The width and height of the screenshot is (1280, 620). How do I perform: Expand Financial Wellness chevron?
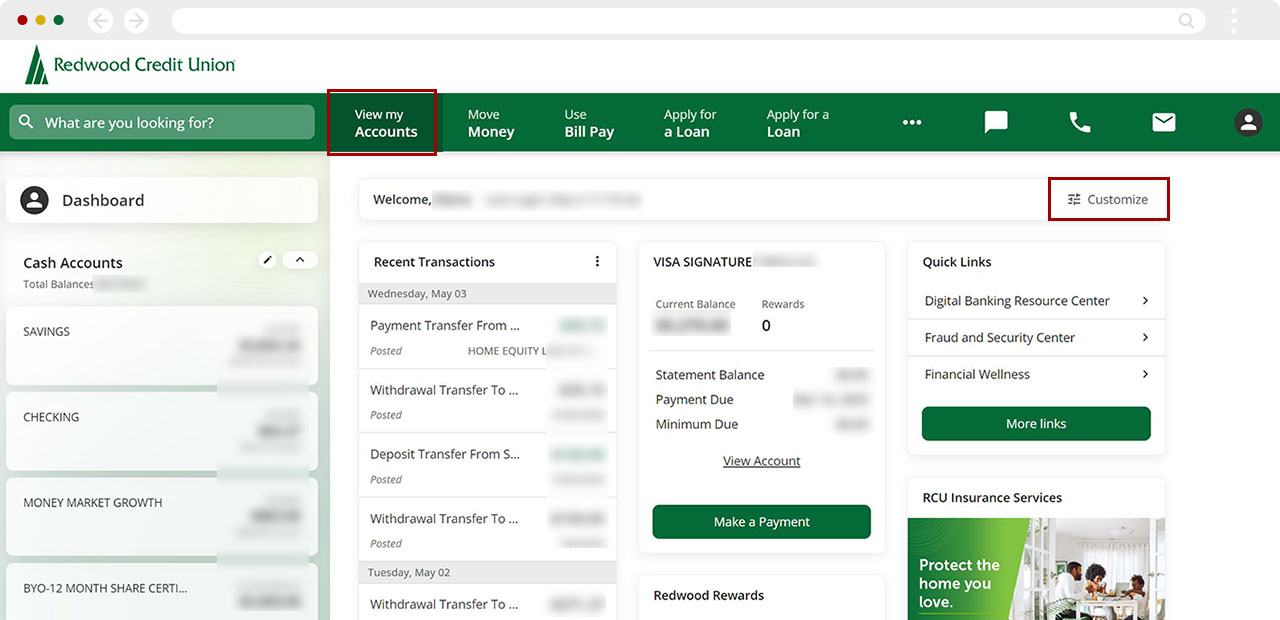pos(1145,374)
